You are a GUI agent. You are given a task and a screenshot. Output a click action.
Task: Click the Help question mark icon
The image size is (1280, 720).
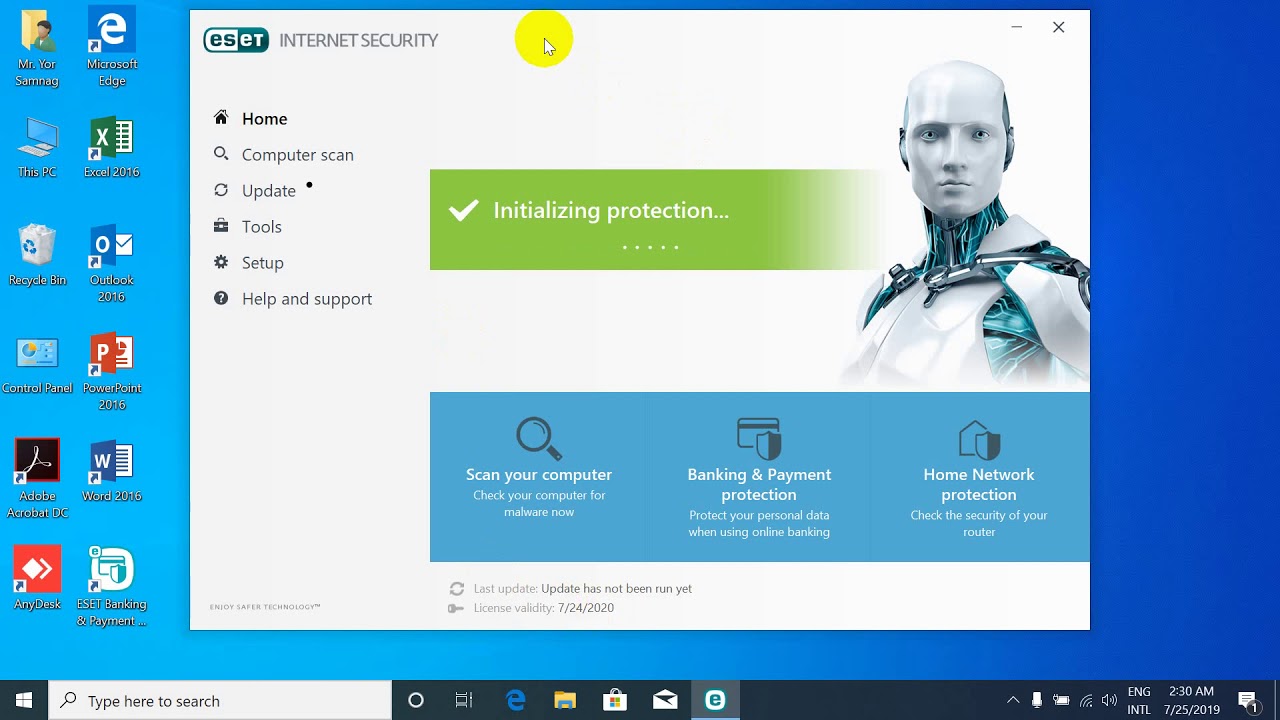coord(221,298)
